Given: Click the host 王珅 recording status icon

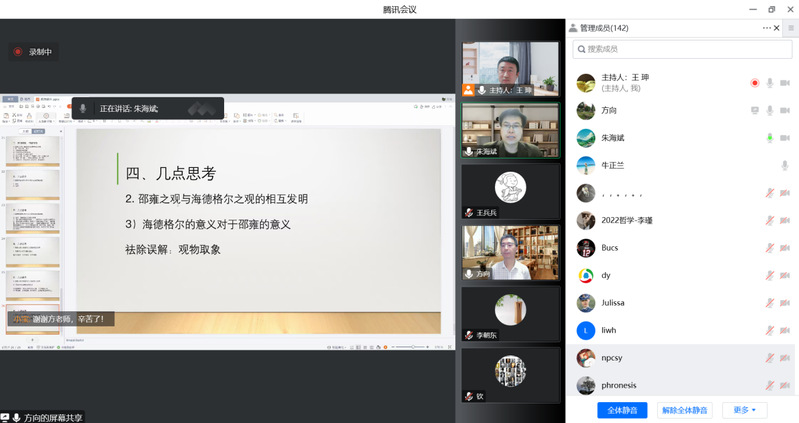Looking at the screenshot, I should (754, 83).
